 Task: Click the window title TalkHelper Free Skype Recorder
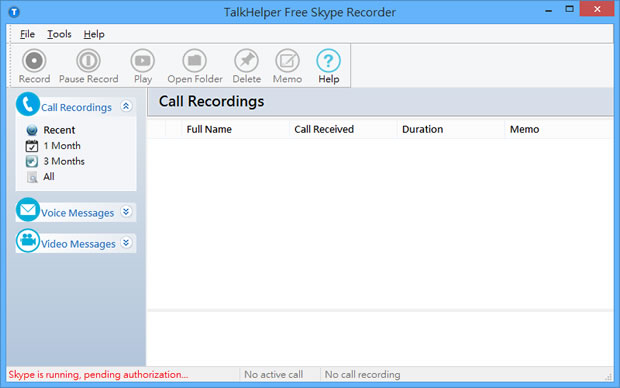point(310,12)
